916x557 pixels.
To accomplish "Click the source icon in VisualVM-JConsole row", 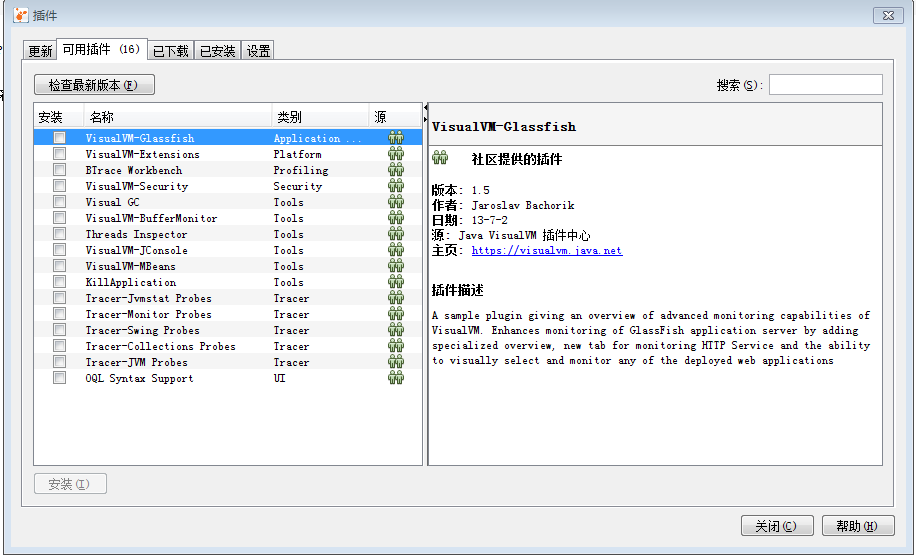I will (396, 250).
